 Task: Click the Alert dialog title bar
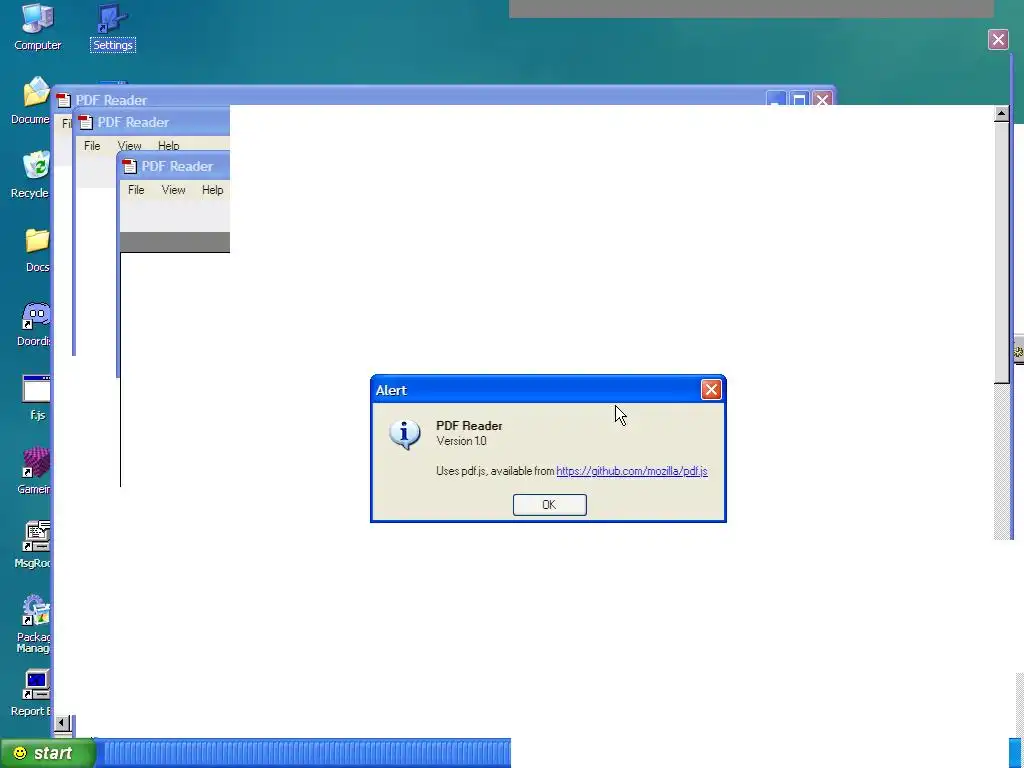tap(548, 390)
